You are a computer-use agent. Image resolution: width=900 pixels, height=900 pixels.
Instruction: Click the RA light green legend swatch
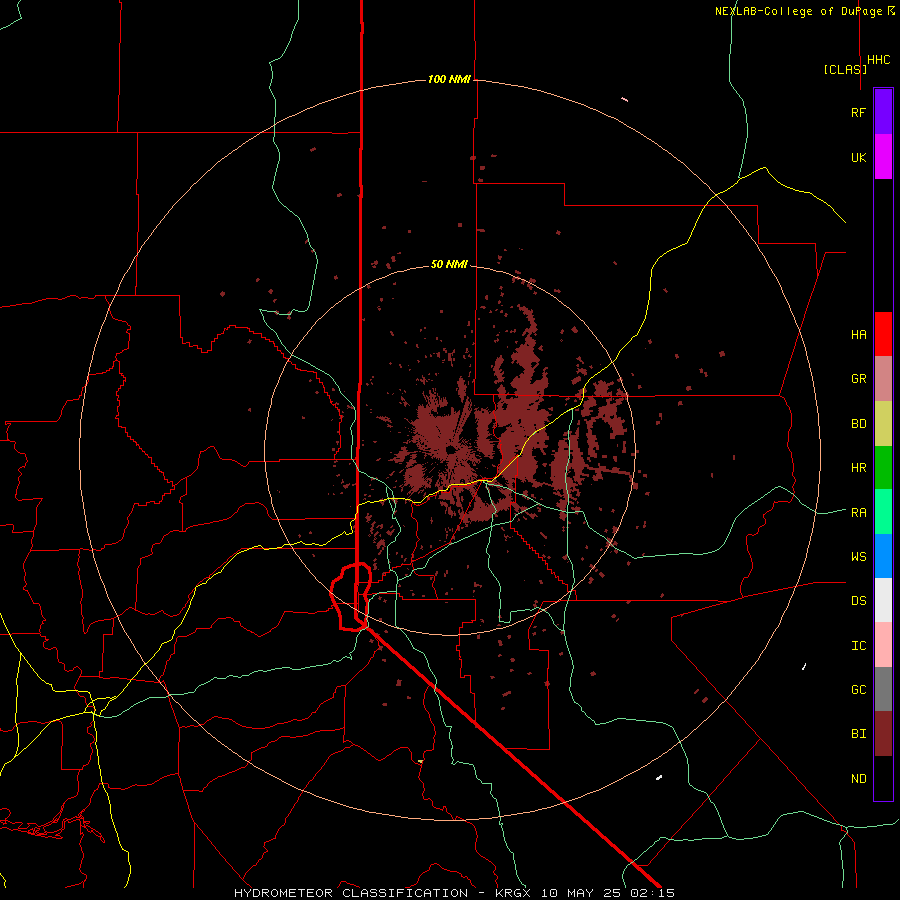(x=883, y=512)
